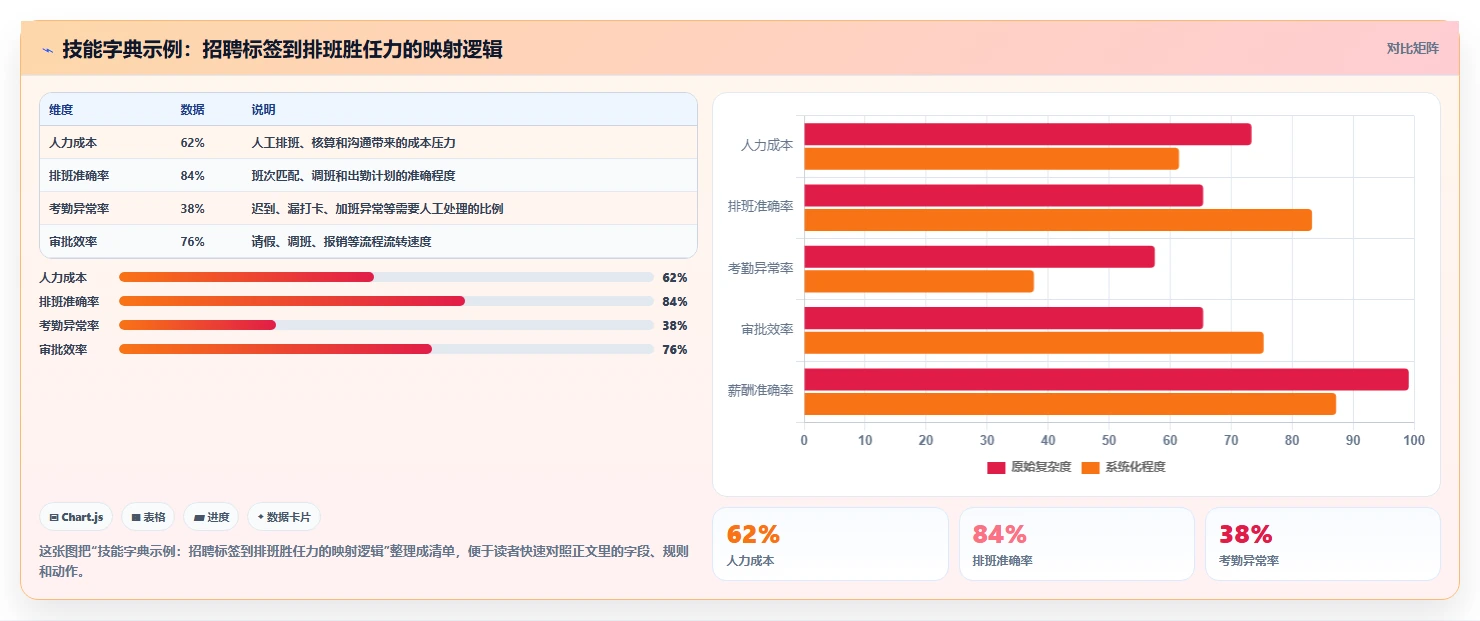Click description 迟到、漏打卡、加班异常等需要人工处理的比例

click(x=377, y=209)
